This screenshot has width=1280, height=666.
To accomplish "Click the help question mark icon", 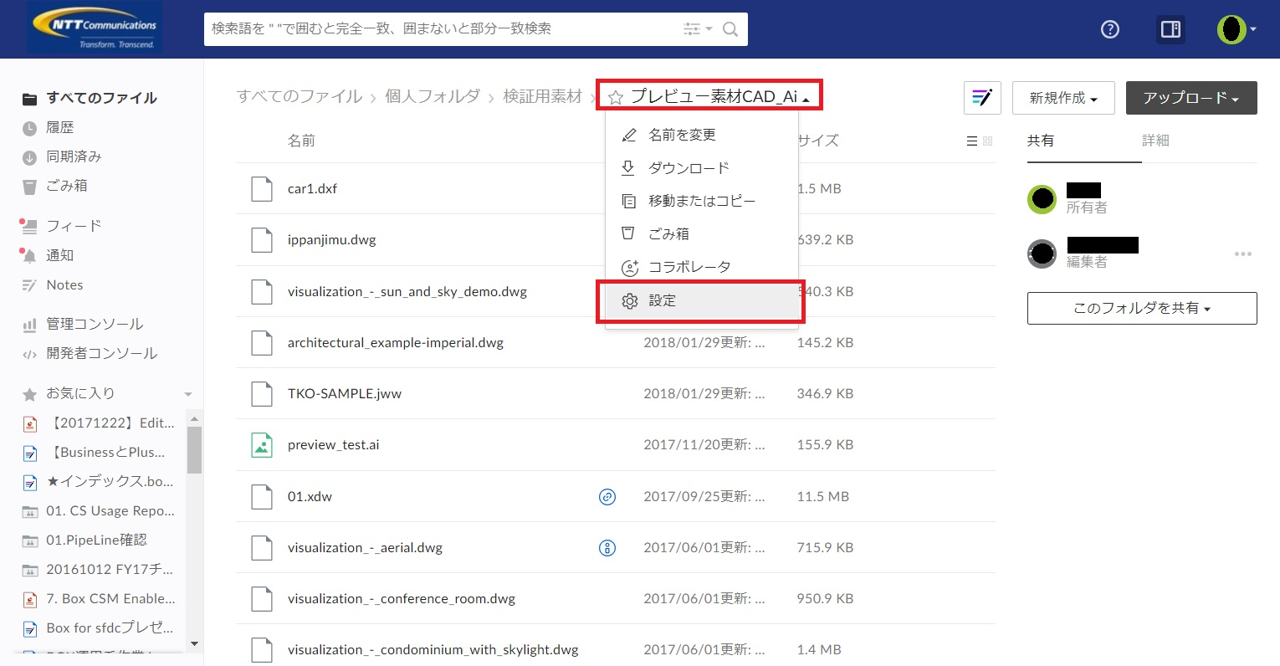I will tap(1109, 29).
